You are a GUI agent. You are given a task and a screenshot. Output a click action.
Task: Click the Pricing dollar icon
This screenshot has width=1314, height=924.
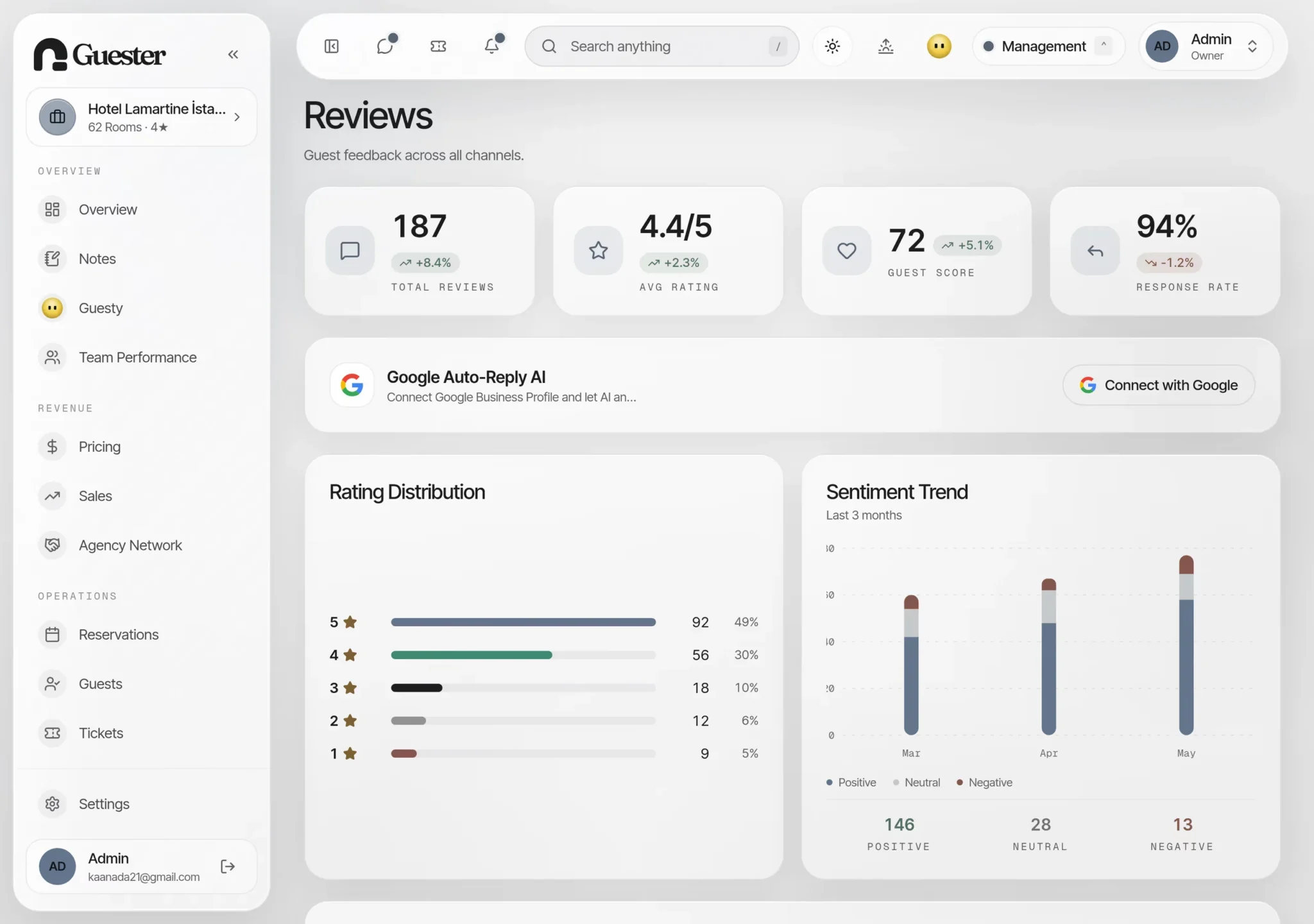[53, 447]
